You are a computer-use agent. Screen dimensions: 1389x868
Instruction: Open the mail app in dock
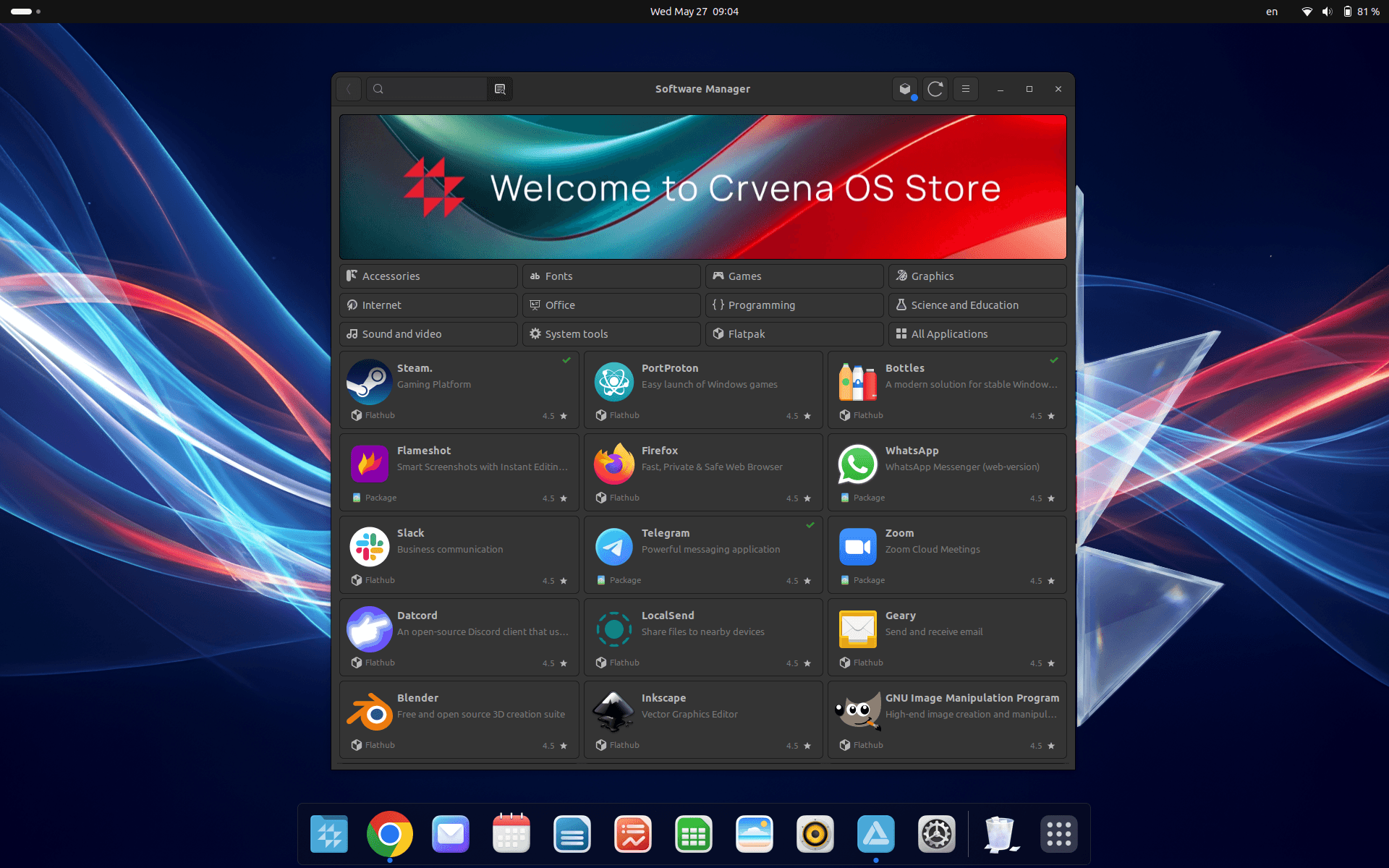[x=451, y=835]
